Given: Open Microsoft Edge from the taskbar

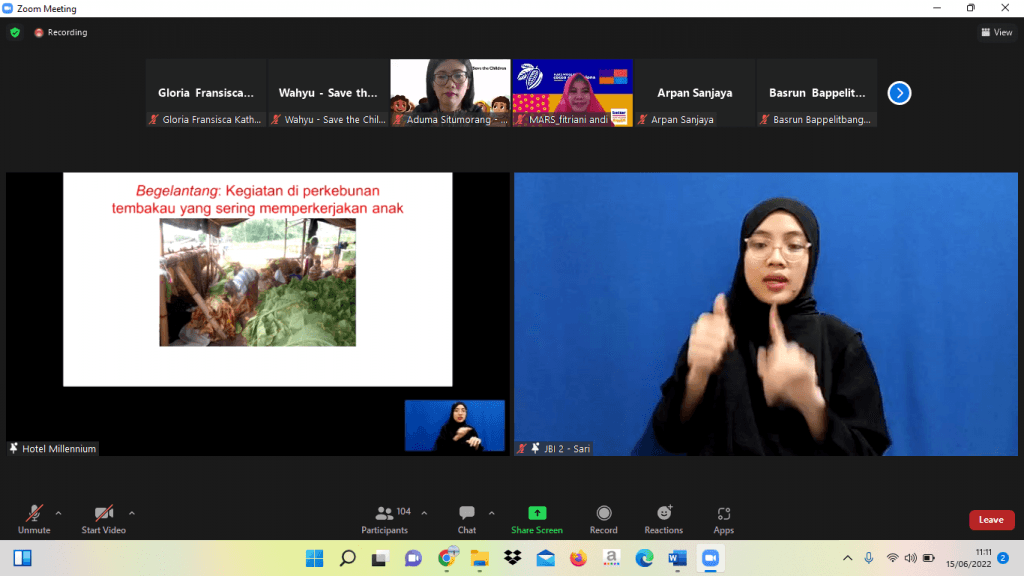Looking at the screenshot, I should tap(644, 558).
